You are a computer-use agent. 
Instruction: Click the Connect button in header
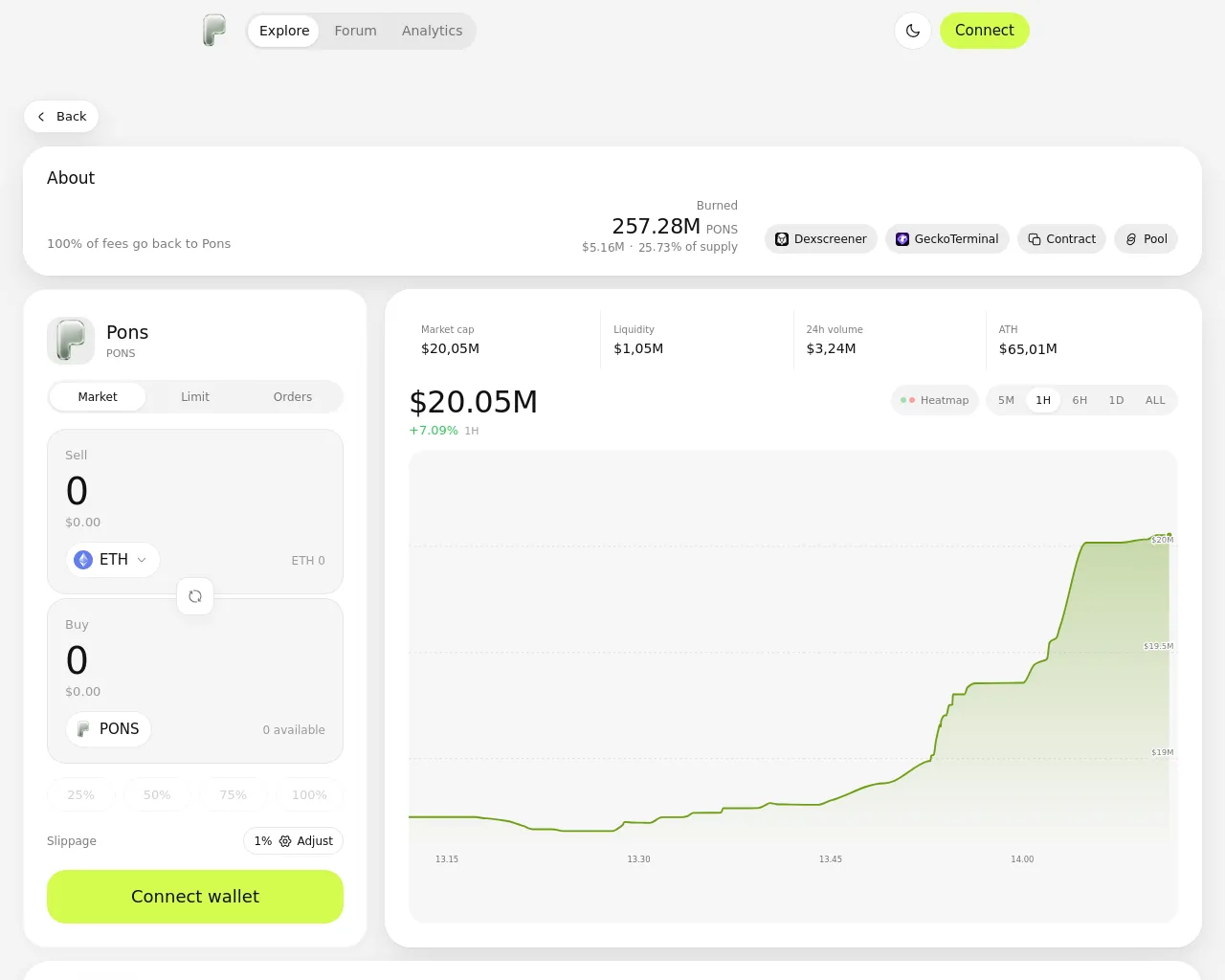[x=984, y=31]
